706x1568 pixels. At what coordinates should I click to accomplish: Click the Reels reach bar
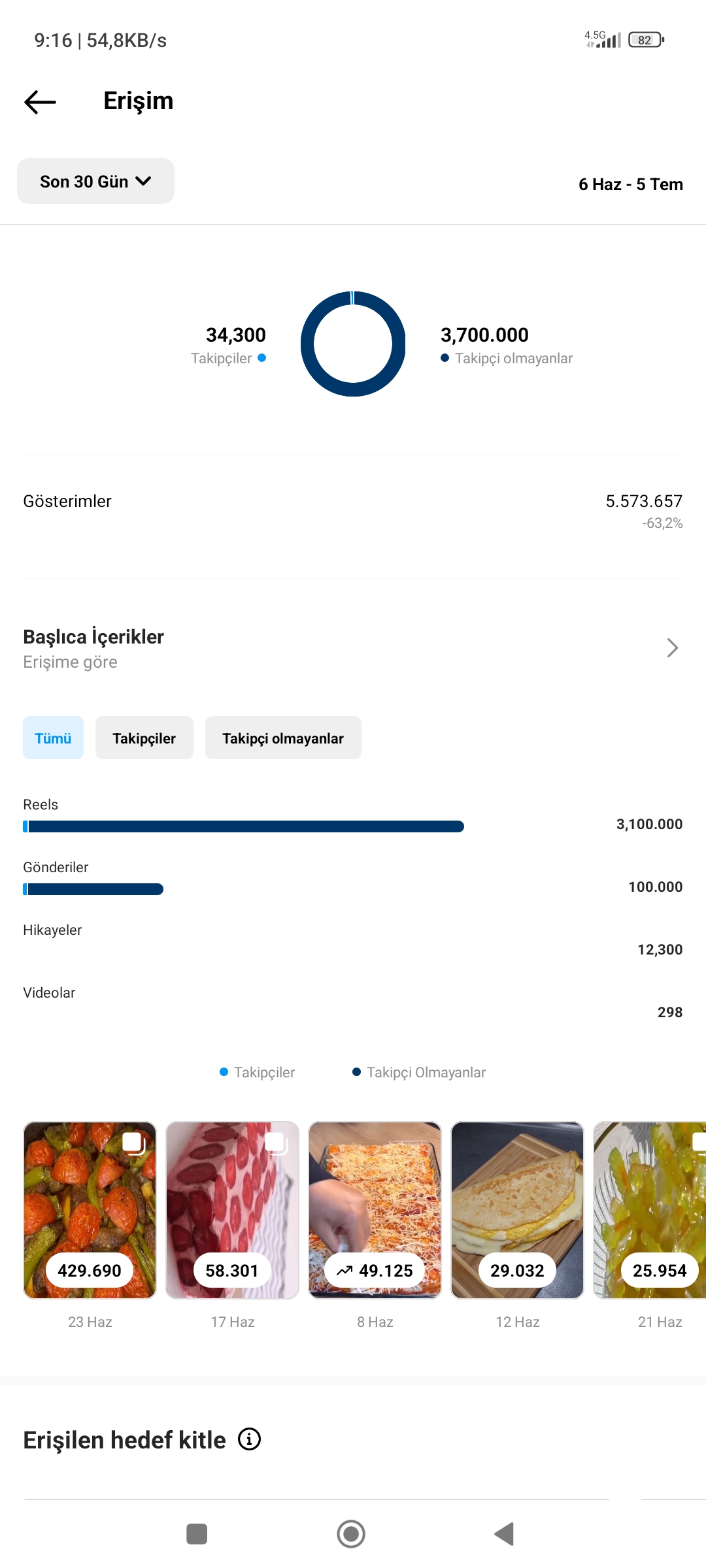pos(243,826)
